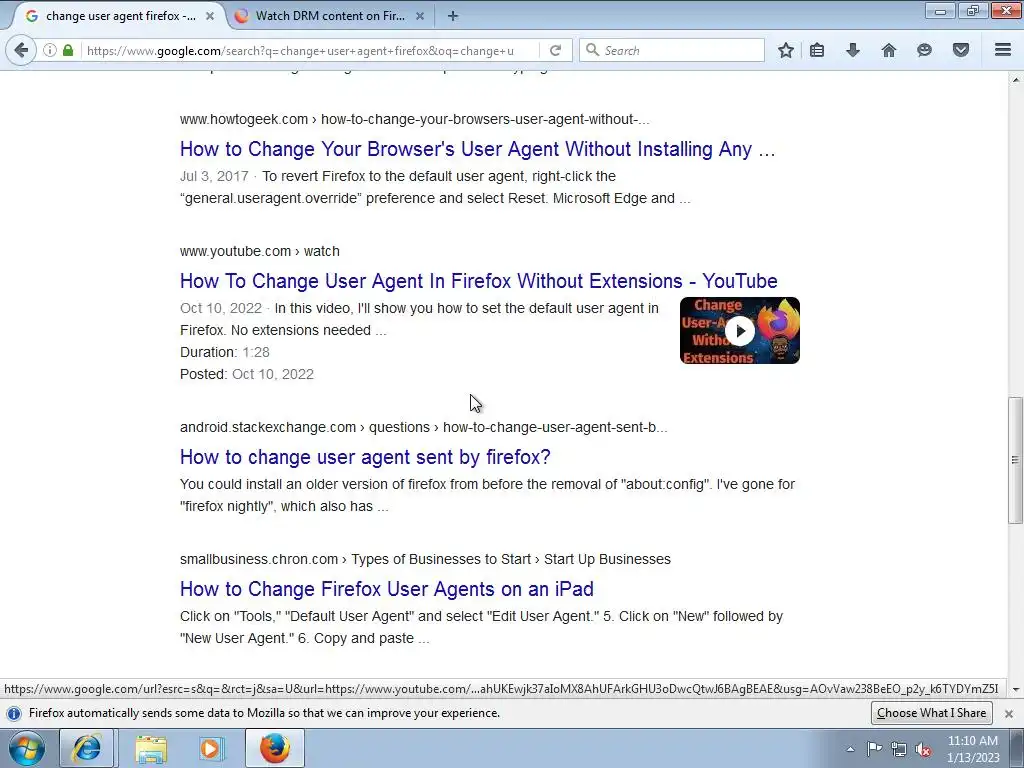Image resolution: width=1024 pixels, height=768 pixels.
Task: Play the YouTube video thumbnail
Action: pyautogui.click(x=740, y=330)
